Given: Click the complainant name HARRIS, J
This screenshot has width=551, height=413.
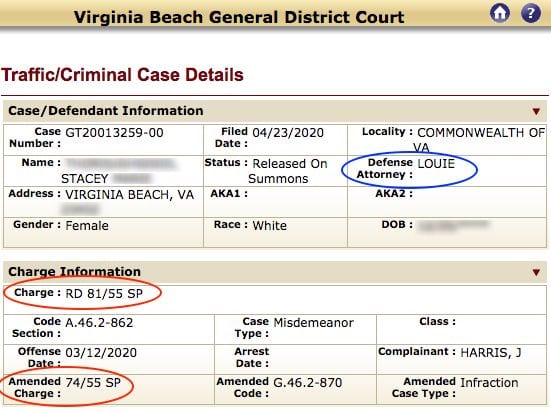Looking at the screenshot, I should pyautogui.click(x=491, y=353).
